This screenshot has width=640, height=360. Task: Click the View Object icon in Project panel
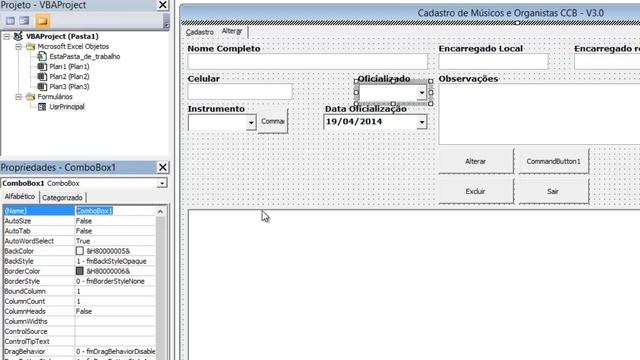[x=24, y=20]
